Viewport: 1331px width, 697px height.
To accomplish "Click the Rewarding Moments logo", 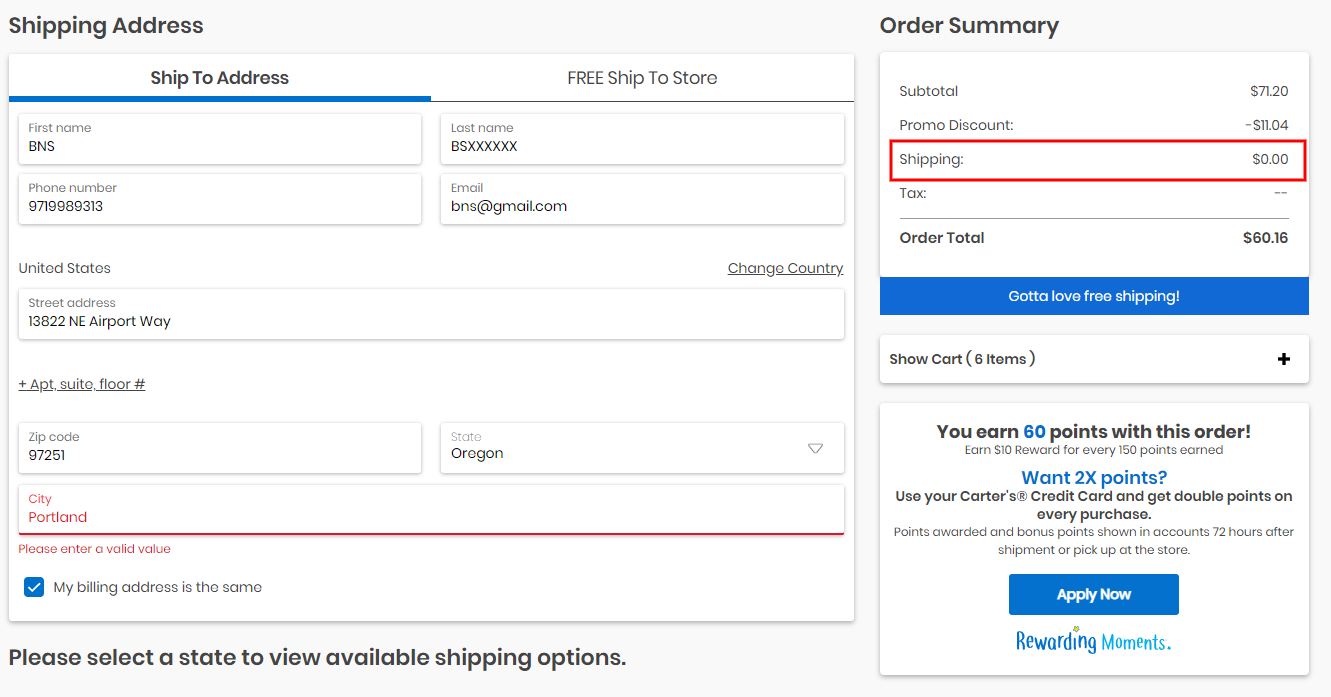I will click(1093, 641).
